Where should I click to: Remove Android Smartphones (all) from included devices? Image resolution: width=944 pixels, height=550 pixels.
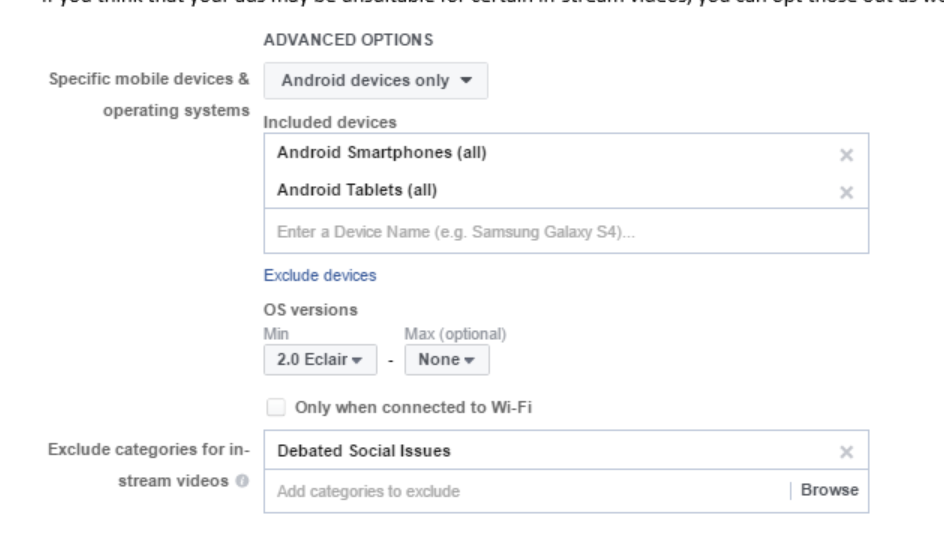click(846, 155)
